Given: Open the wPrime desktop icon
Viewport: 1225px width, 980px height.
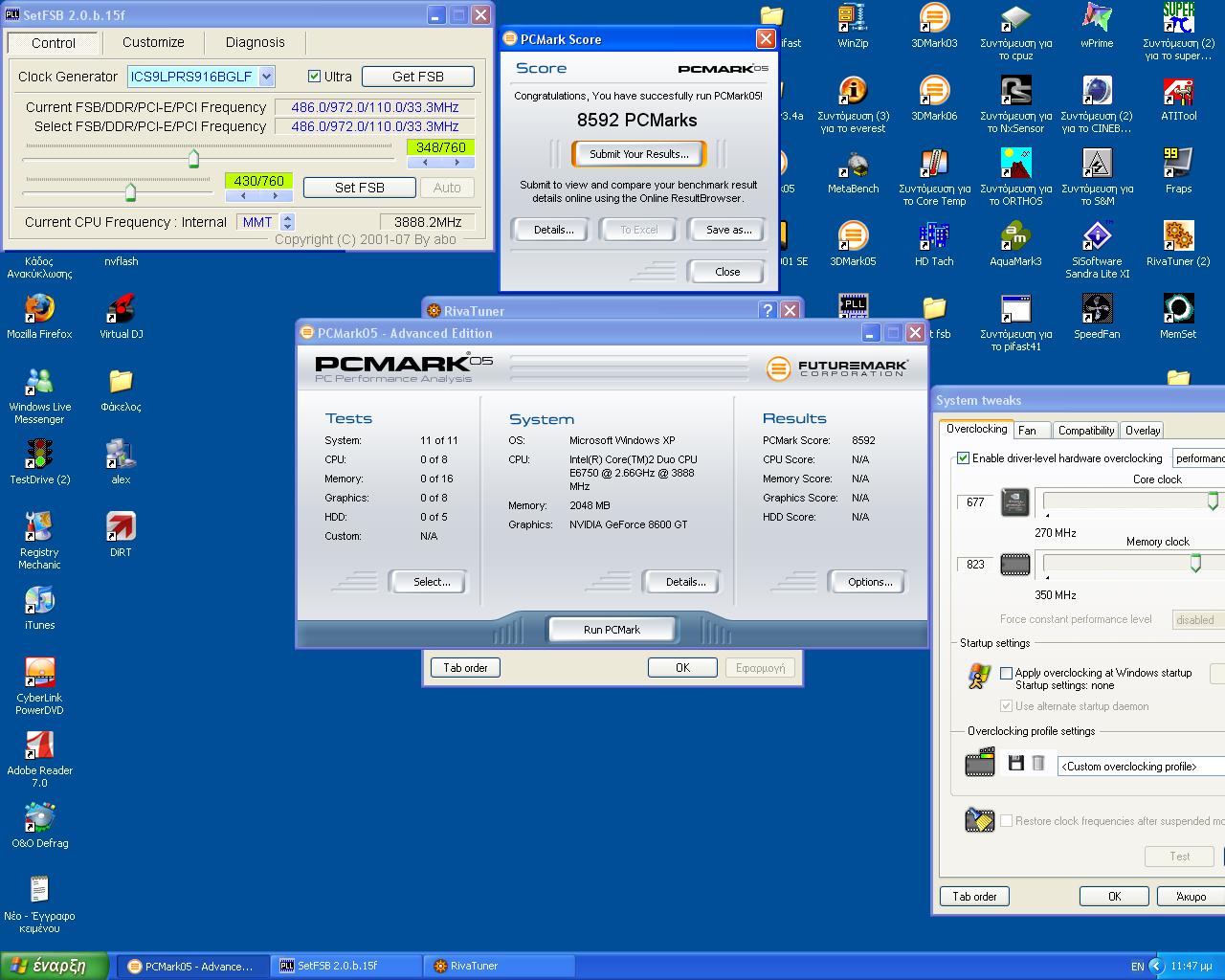Looking at the screenshot, I should [1097, 26].
